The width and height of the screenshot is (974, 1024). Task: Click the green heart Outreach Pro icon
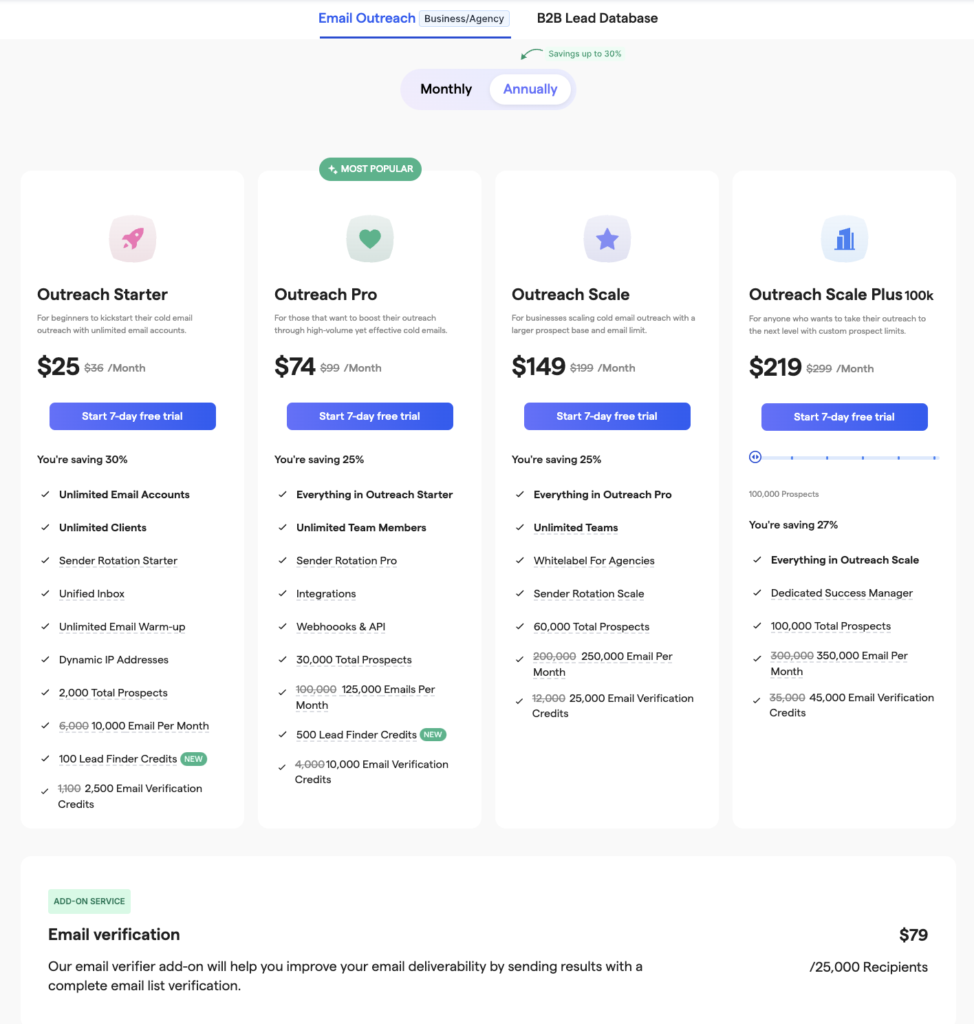pyautogui.click(x=370, y=238)
